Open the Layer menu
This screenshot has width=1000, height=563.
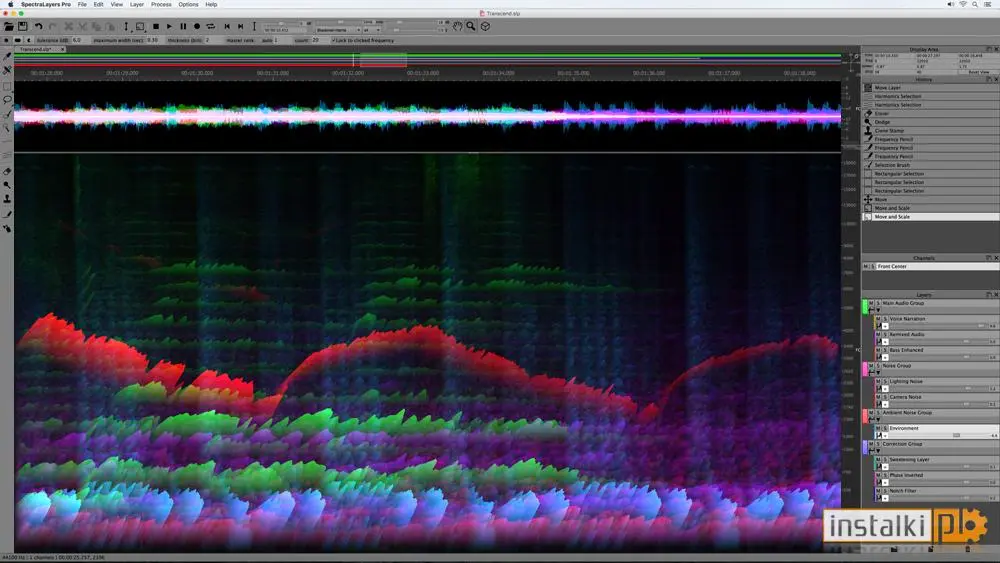136,4
